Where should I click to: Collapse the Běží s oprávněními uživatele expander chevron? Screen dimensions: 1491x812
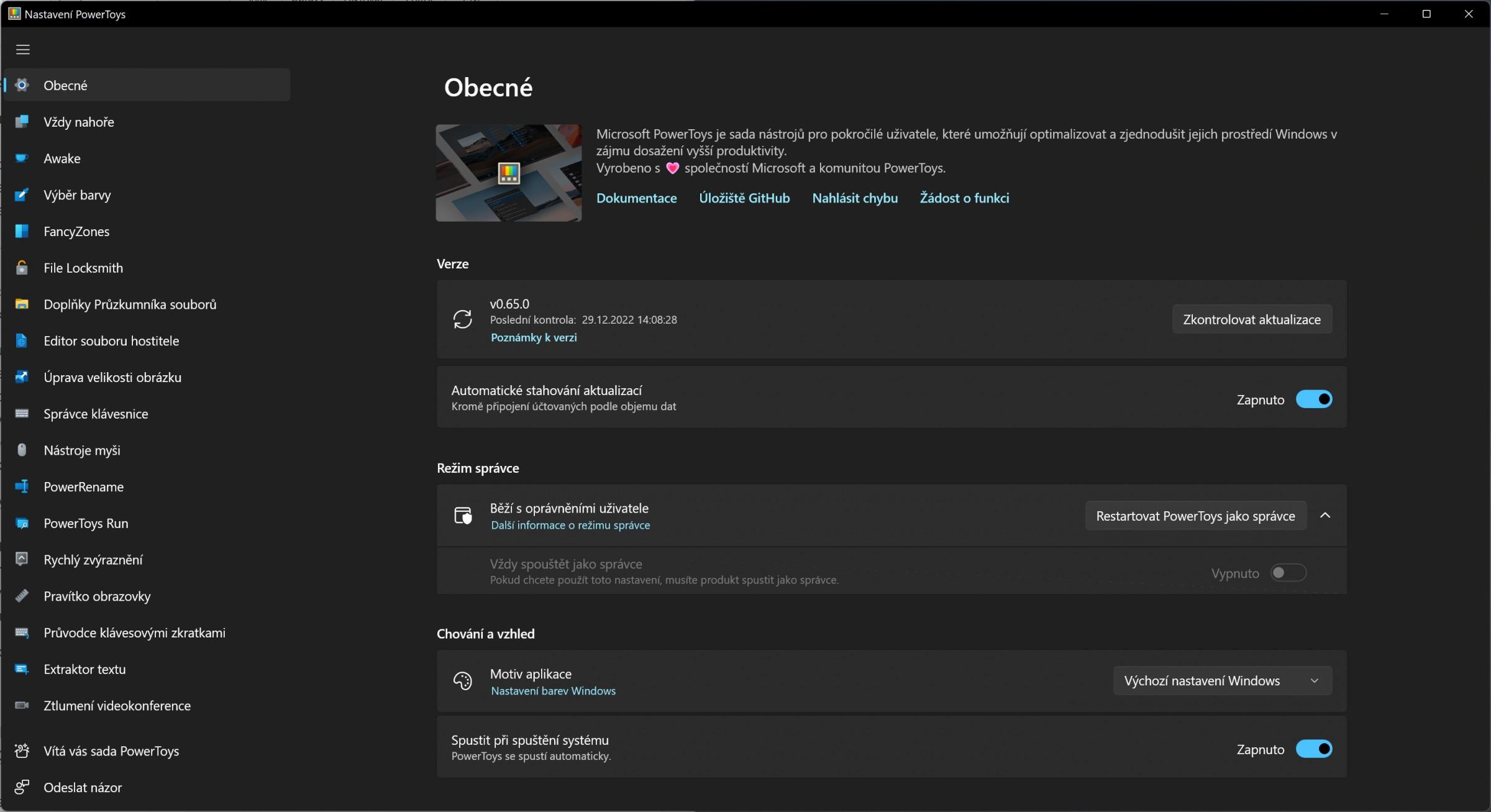[1325, 516]
